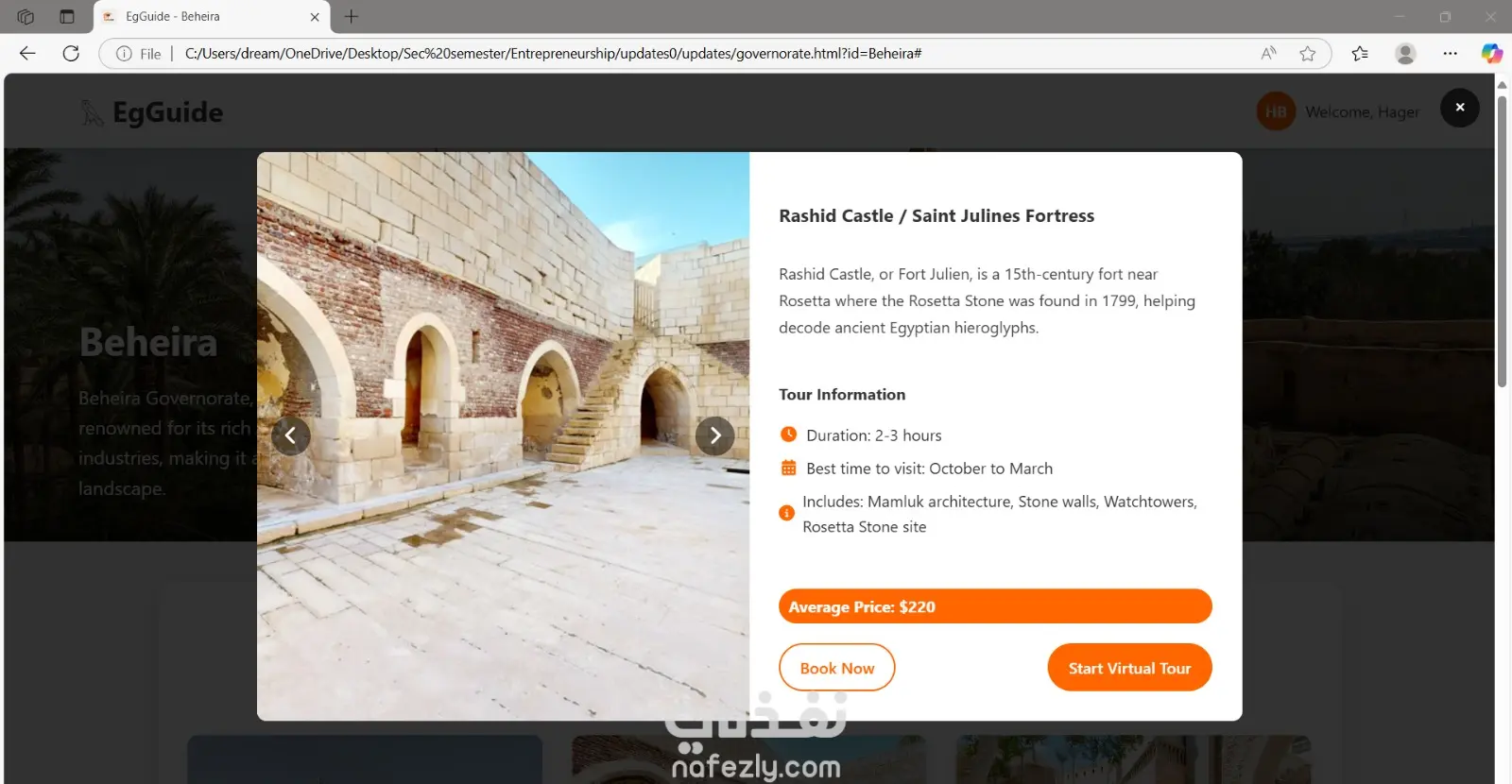Click the Includes: Mamluk architecture text
The height and width of the screenshot is (784, 1512).
tap(1000, 514)
